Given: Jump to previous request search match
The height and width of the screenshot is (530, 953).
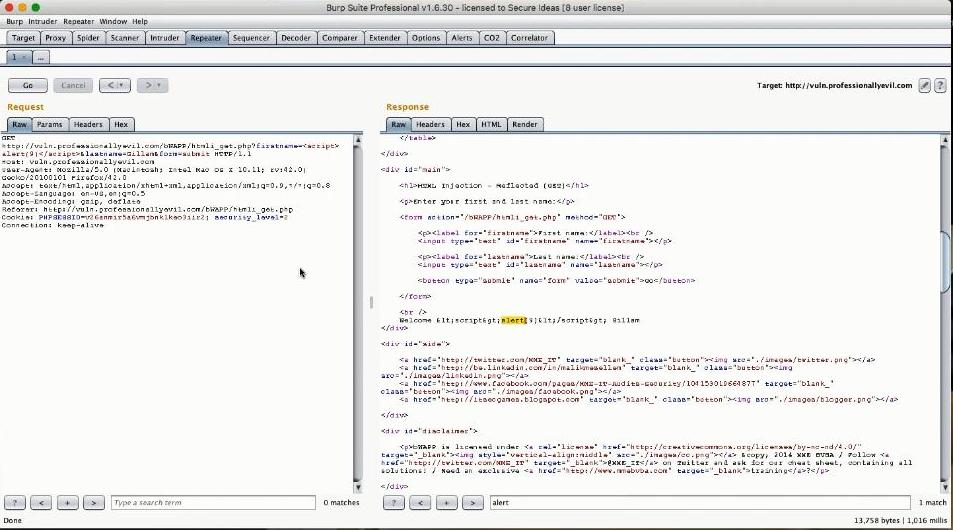Looking at the screenshot, I should [x=41, y=503].
